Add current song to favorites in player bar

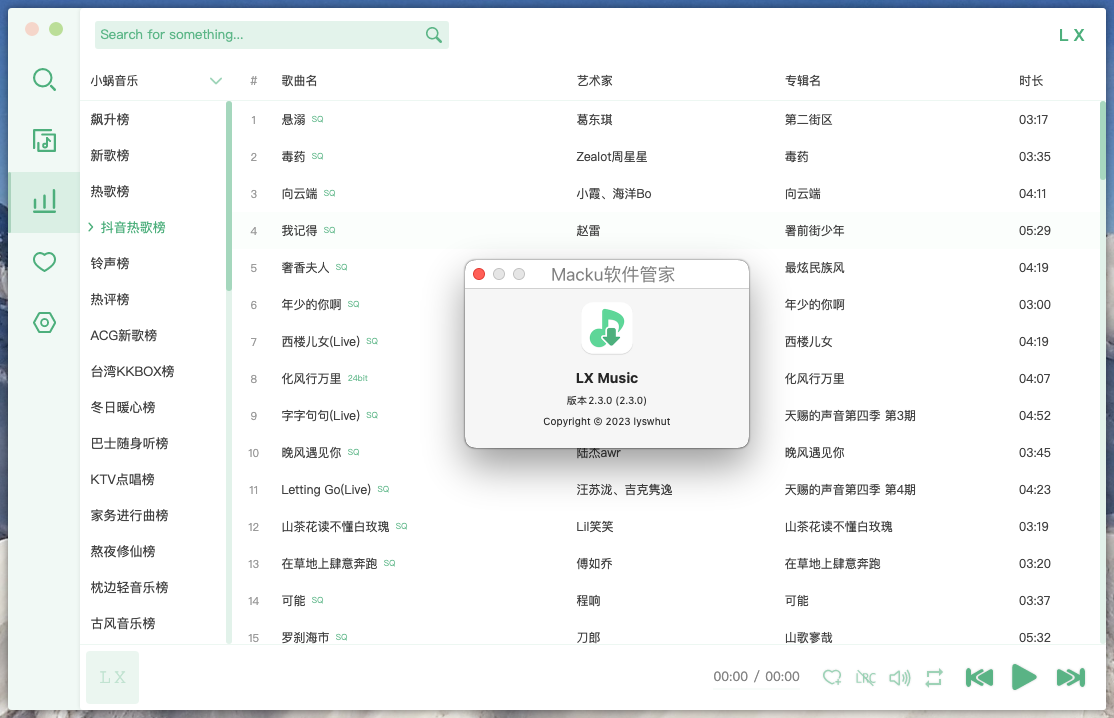point(832,678)
